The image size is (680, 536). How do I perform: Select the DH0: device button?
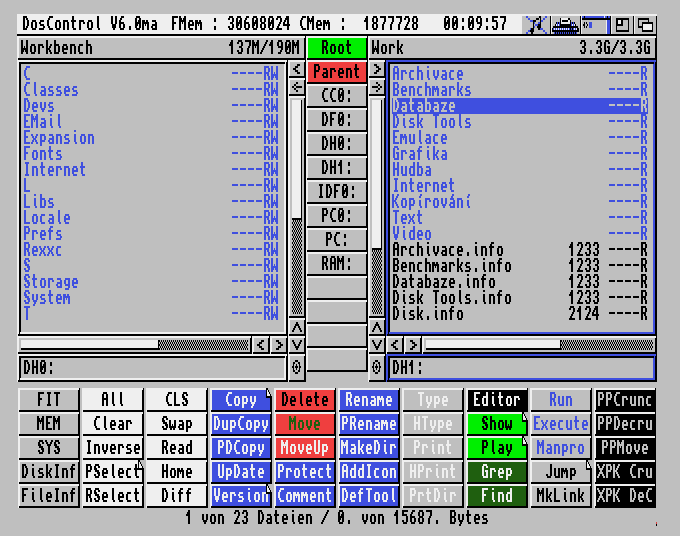point(337,144)
